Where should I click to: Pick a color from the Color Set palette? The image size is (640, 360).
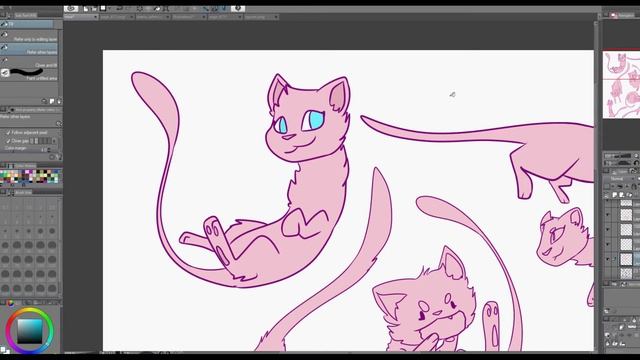click(30, 177)
